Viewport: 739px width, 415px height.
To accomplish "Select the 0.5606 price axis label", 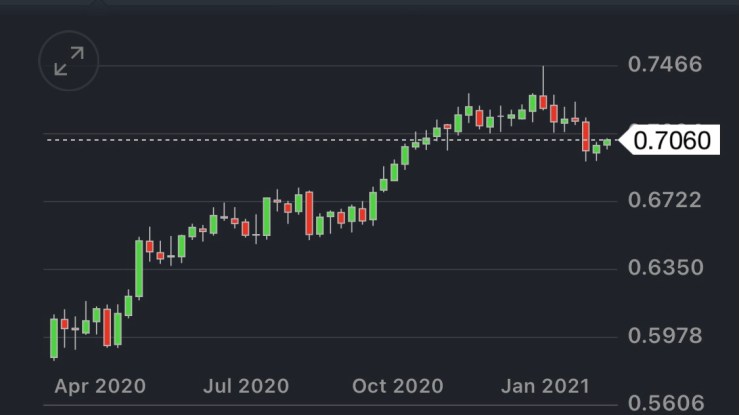I will point(665,403).
